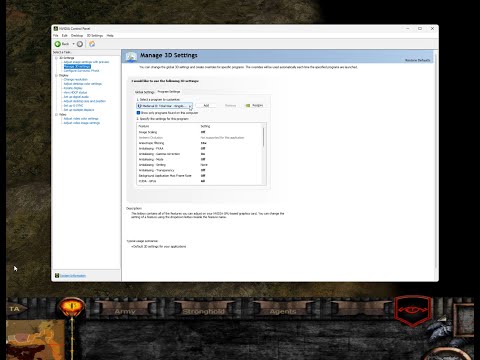Open the Set up digital audio task
The width and height of the screenshot is (480, 360).
[76, 97]
